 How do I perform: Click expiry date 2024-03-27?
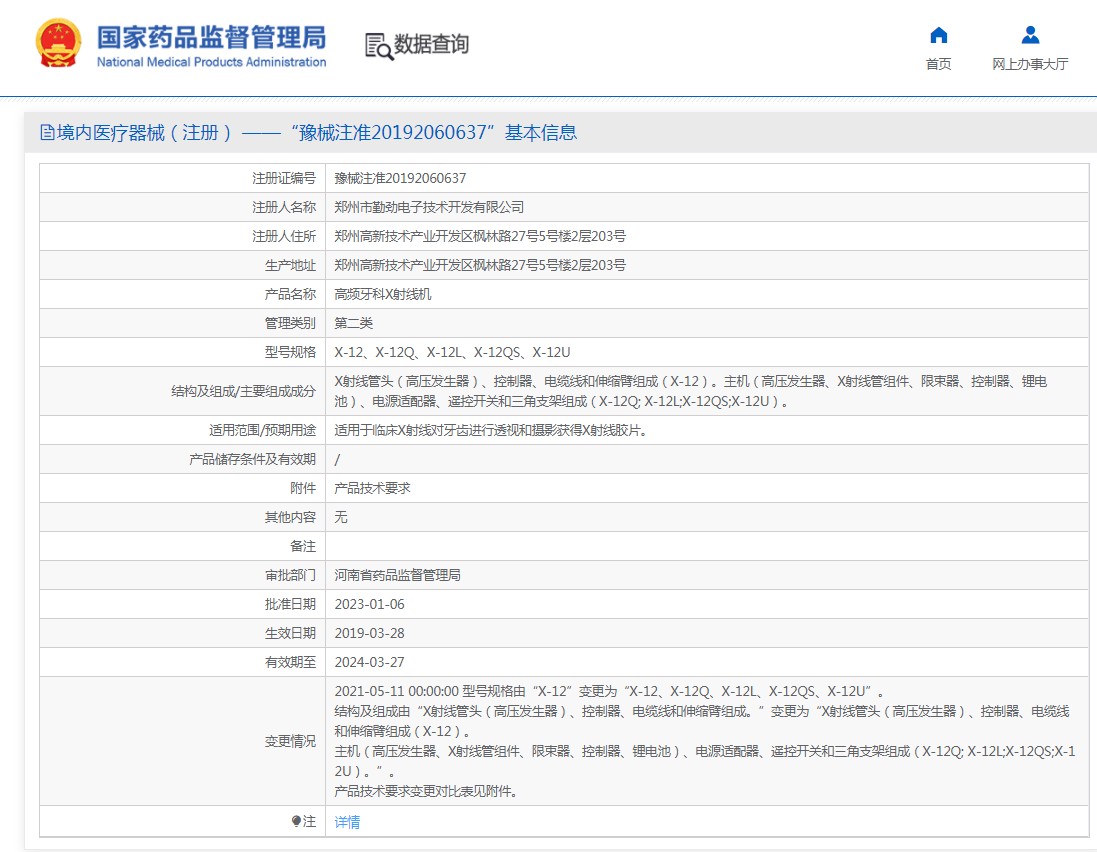point(369,662)
